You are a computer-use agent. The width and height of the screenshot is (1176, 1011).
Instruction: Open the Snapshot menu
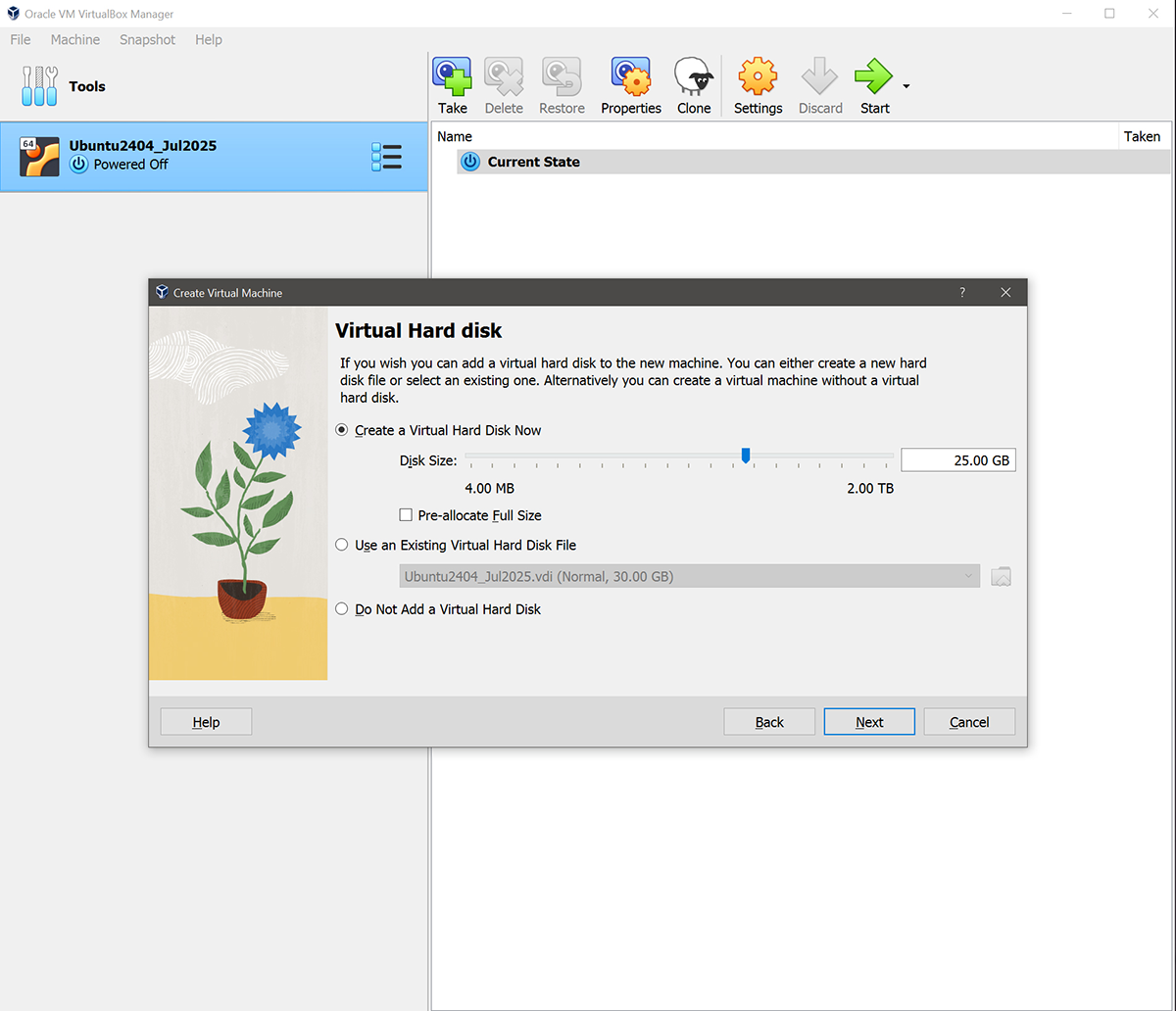[x=148, y=40]
